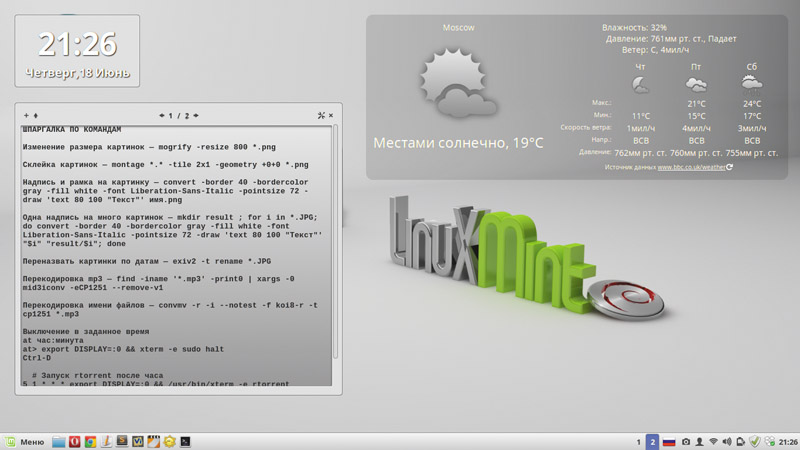The image size is (800, 450).
Task: Refresh weather data with reload icon
Action: click(x=730, y=167)
